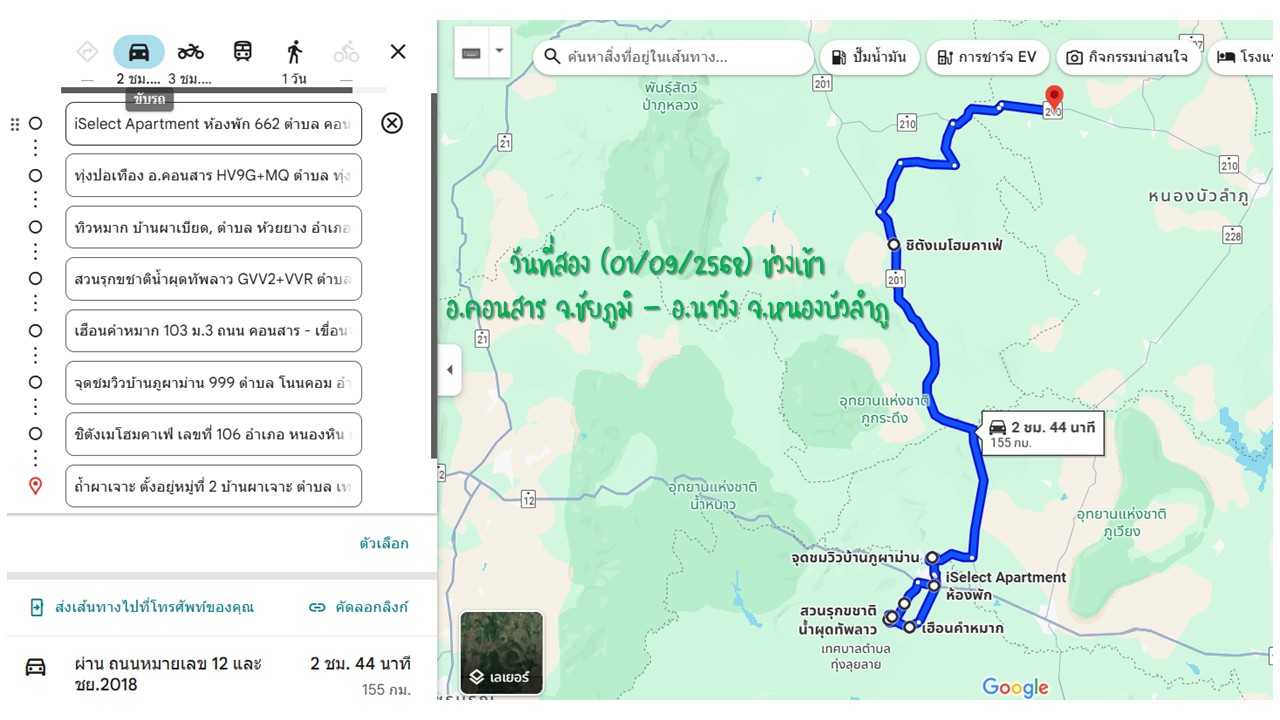Select the cycling travel mode icon
Viewport: 1280px width, 720px height.
coord(346,52)
